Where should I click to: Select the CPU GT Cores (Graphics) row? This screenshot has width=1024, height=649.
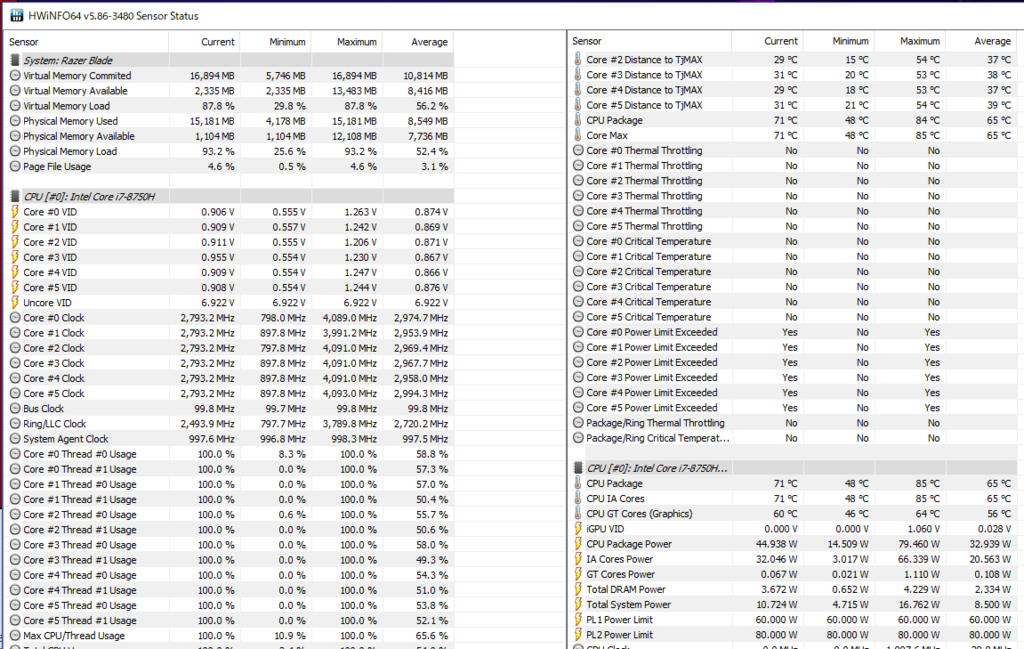coord(793,513)
